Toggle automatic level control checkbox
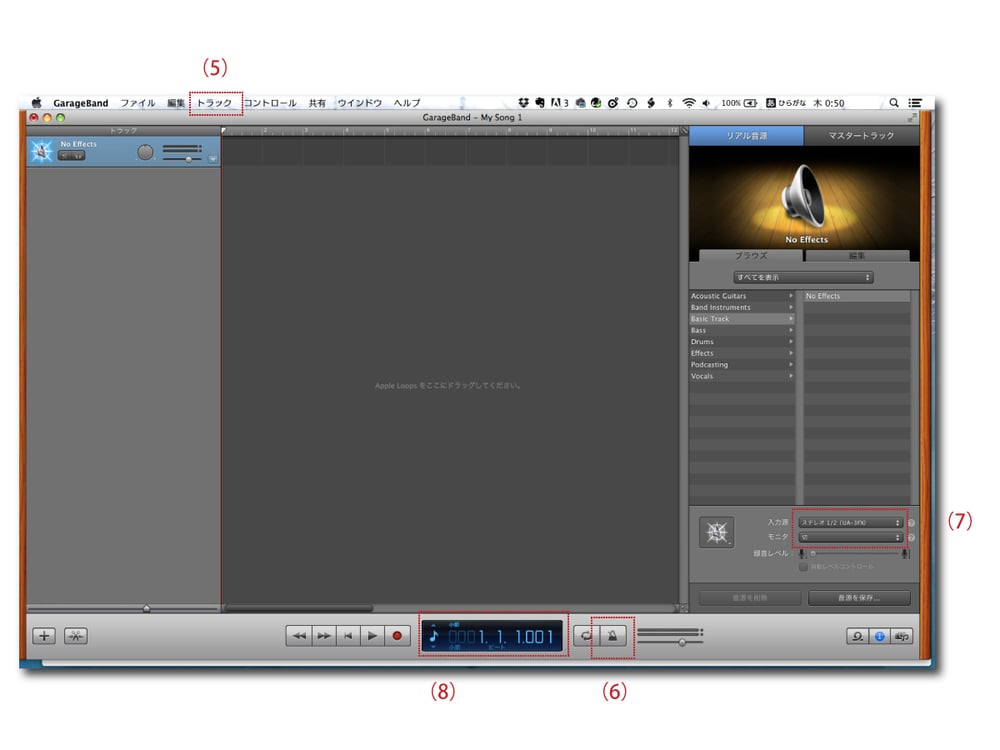The width and height of the screenshot is (1000, 750). pos(803,566)
